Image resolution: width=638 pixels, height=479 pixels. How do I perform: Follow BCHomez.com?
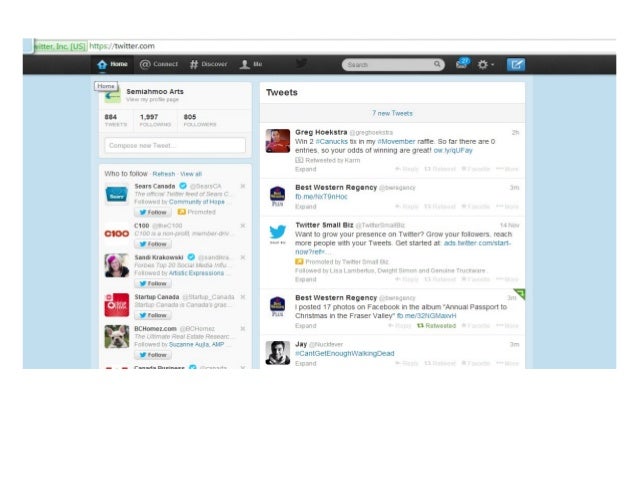point(153,355)
